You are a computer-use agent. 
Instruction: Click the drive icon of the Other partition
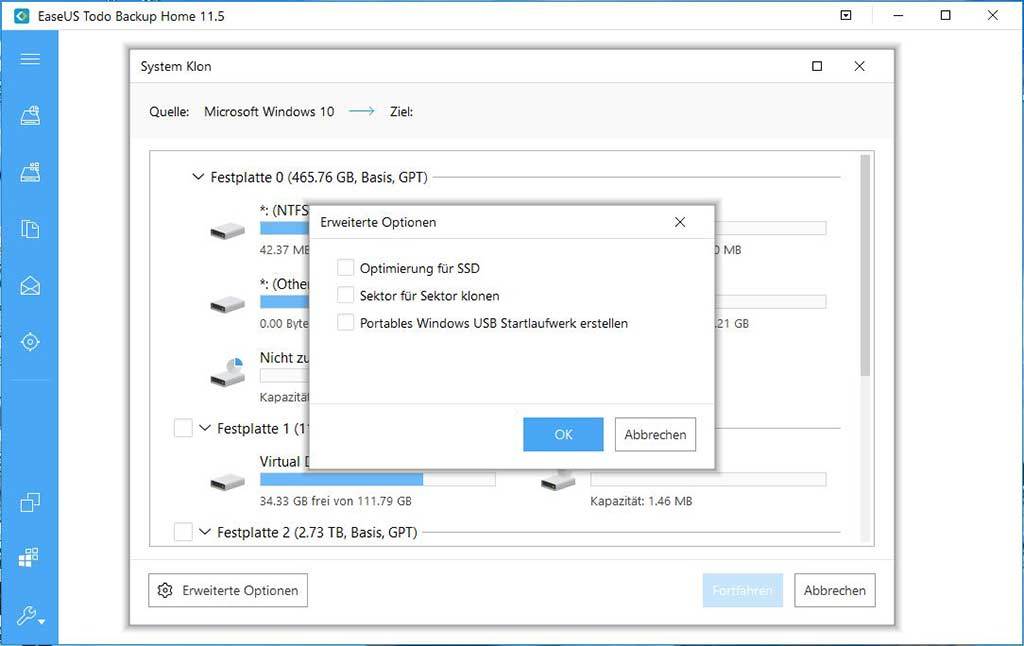point(227,304)
